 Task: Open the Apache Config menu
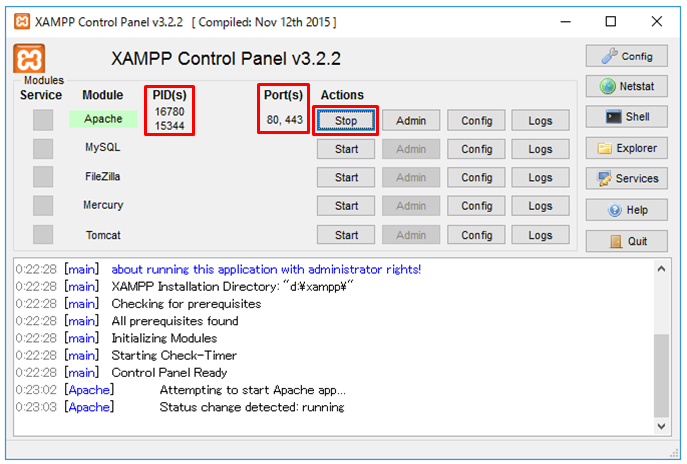click(x=476, y=121)
